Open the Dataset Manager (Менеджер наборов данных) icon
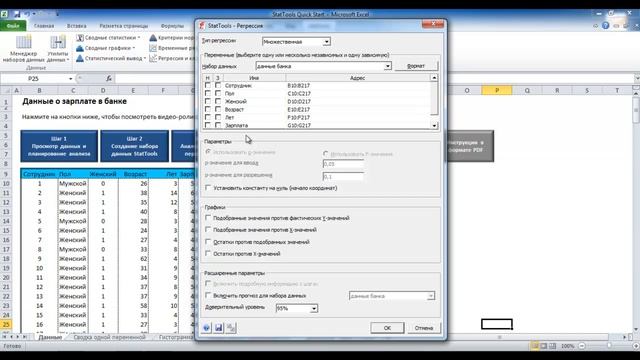This screenshot has height=360, width=640. [x=23, y=49]
